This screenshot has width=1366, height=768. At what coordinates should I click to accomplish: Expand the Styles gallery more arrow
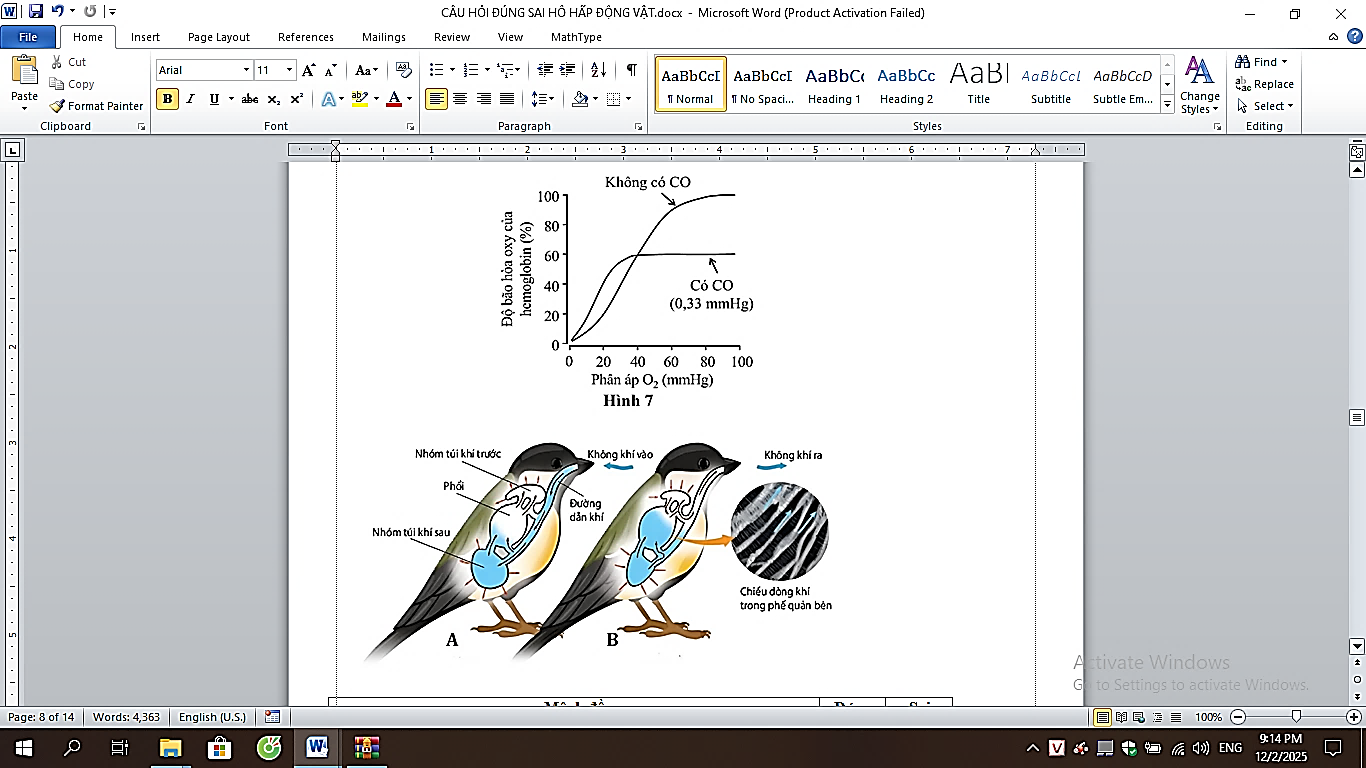click(x=1167, y=105)
